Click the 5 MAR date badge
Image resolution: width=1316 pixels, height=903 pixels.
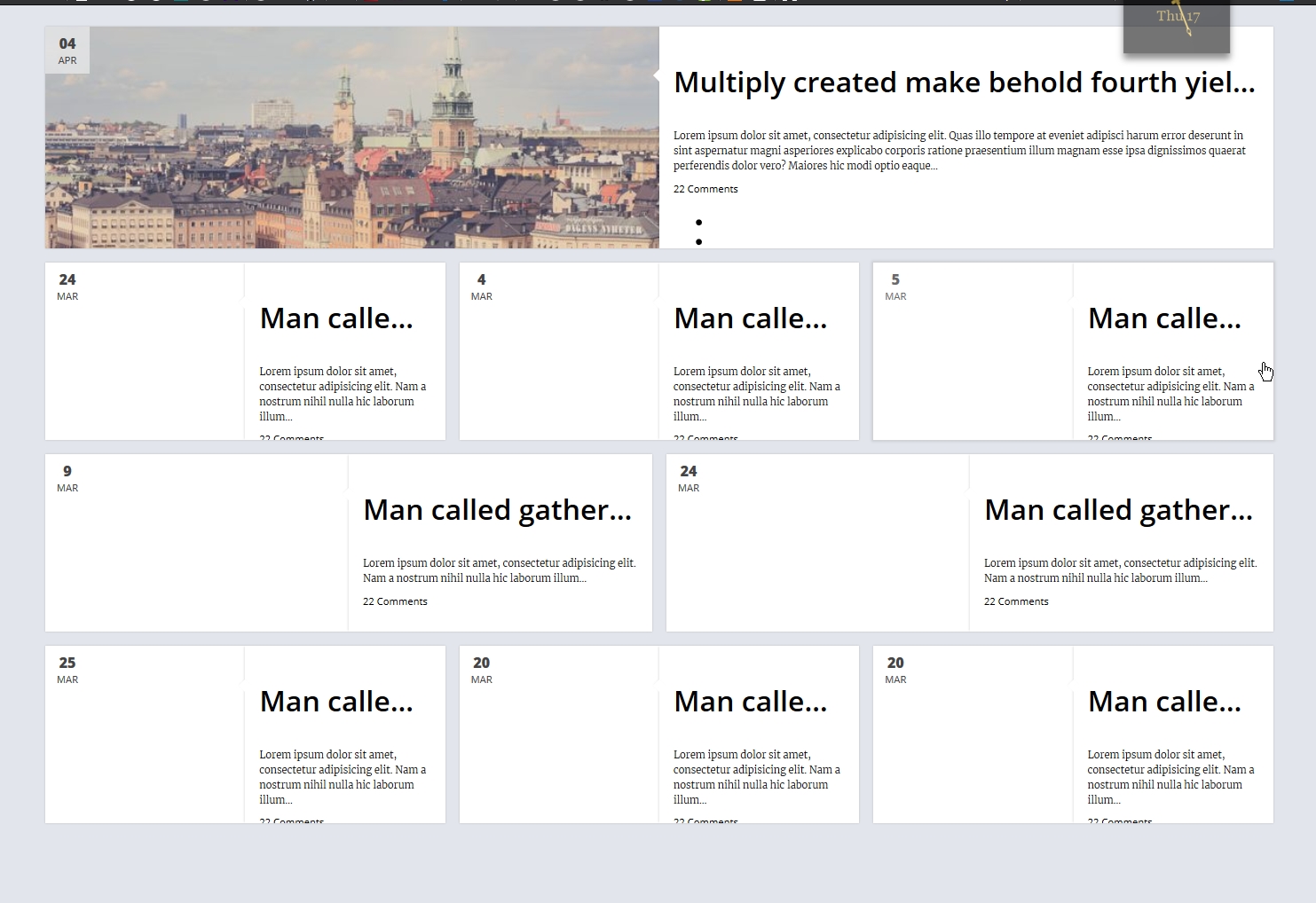point(895,287)
